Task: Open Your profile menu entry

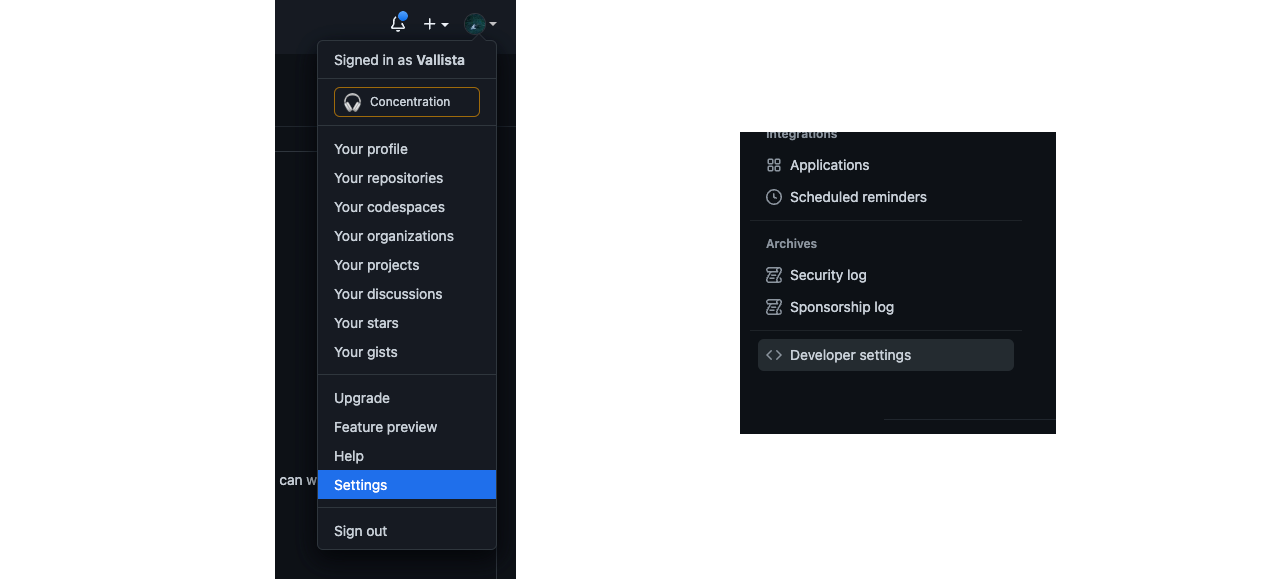Action: (x=371, y=149)
